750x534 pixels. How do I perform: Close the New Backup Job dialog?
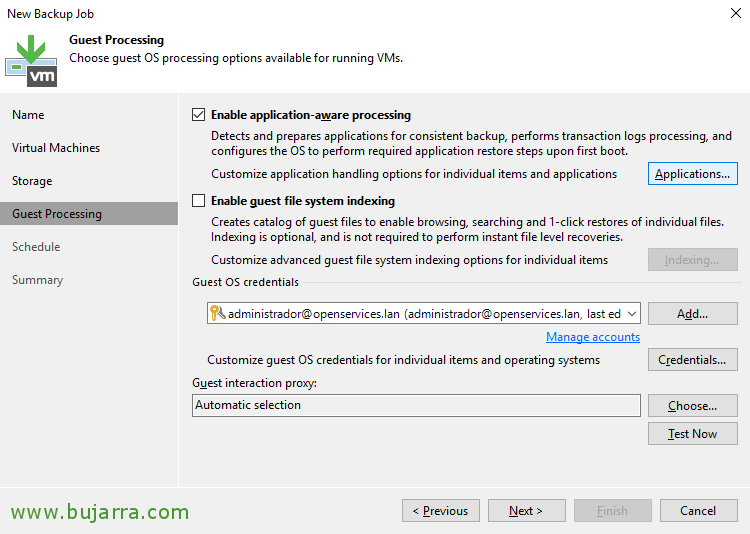point(736,13)
